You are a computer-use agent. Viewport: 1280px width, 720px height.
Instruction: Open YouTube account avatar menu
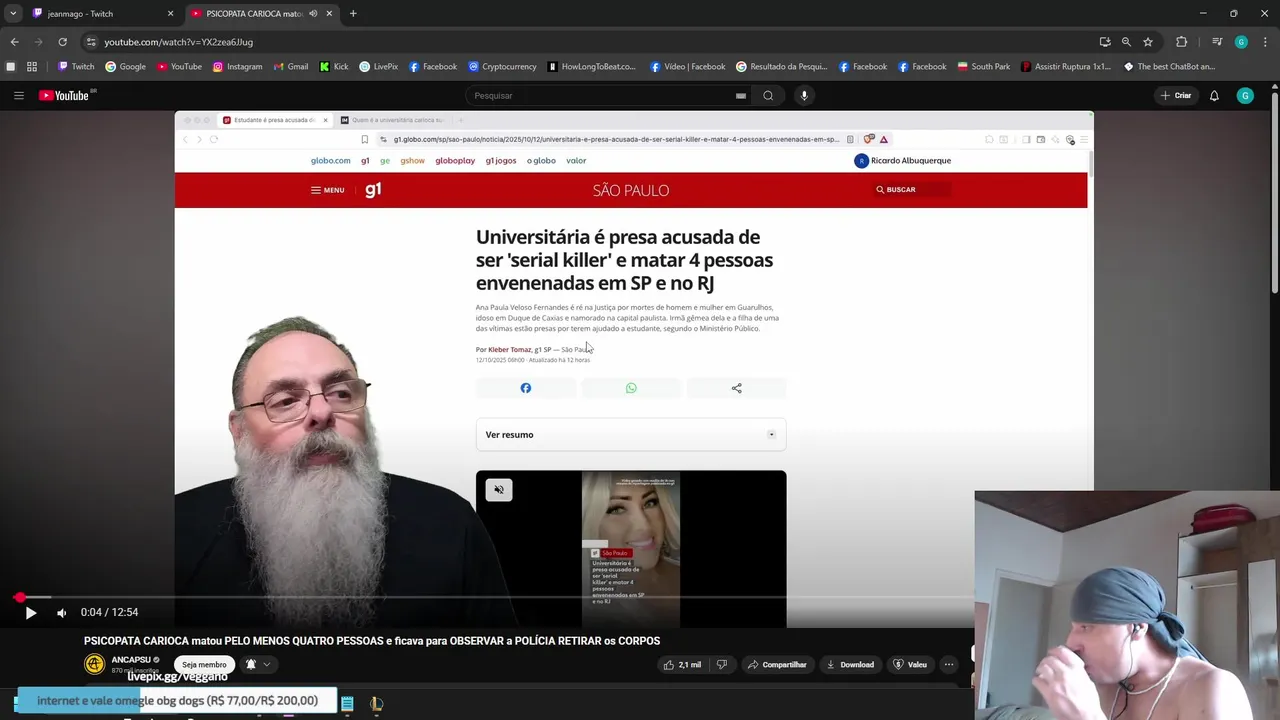coord(1245,96)
